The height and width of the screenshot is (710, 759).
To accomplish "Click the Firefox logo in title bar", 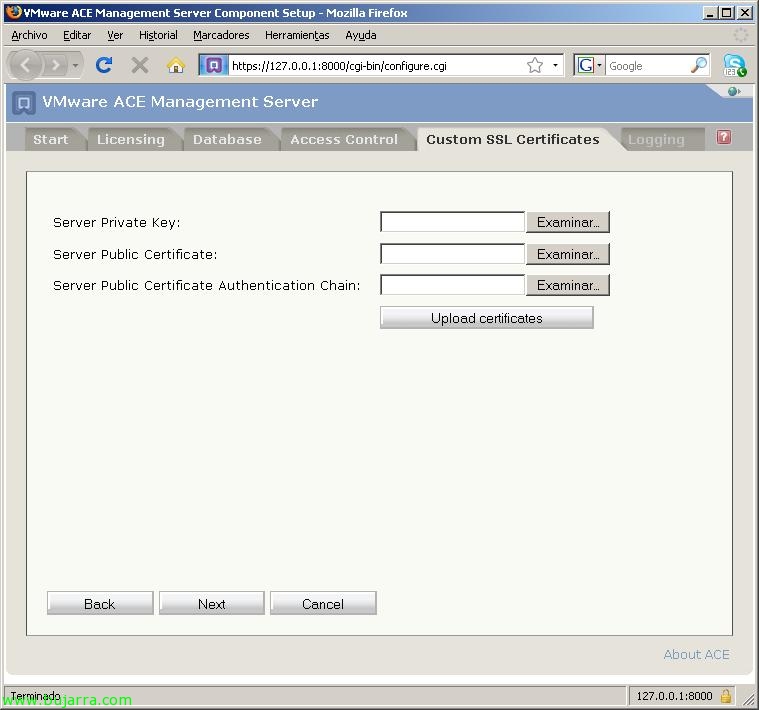I will 14,12.
